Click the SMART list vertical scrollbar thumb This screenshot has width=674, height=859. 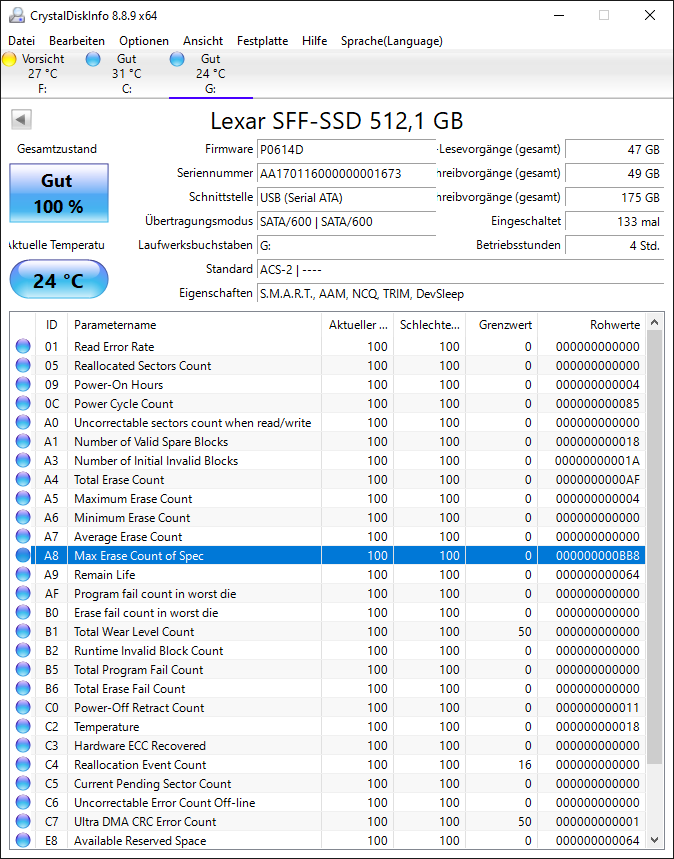[x=654, y=547]
